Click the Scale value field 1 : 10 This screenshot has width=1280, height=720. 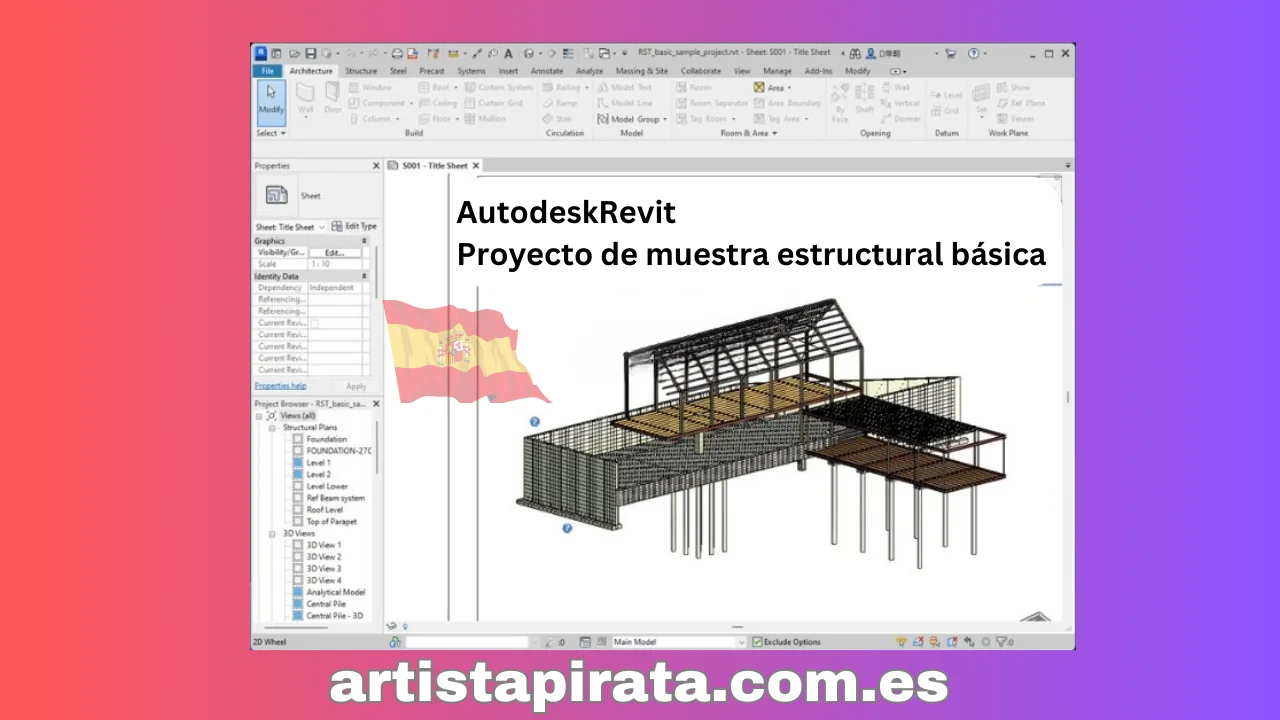point(334,264)
